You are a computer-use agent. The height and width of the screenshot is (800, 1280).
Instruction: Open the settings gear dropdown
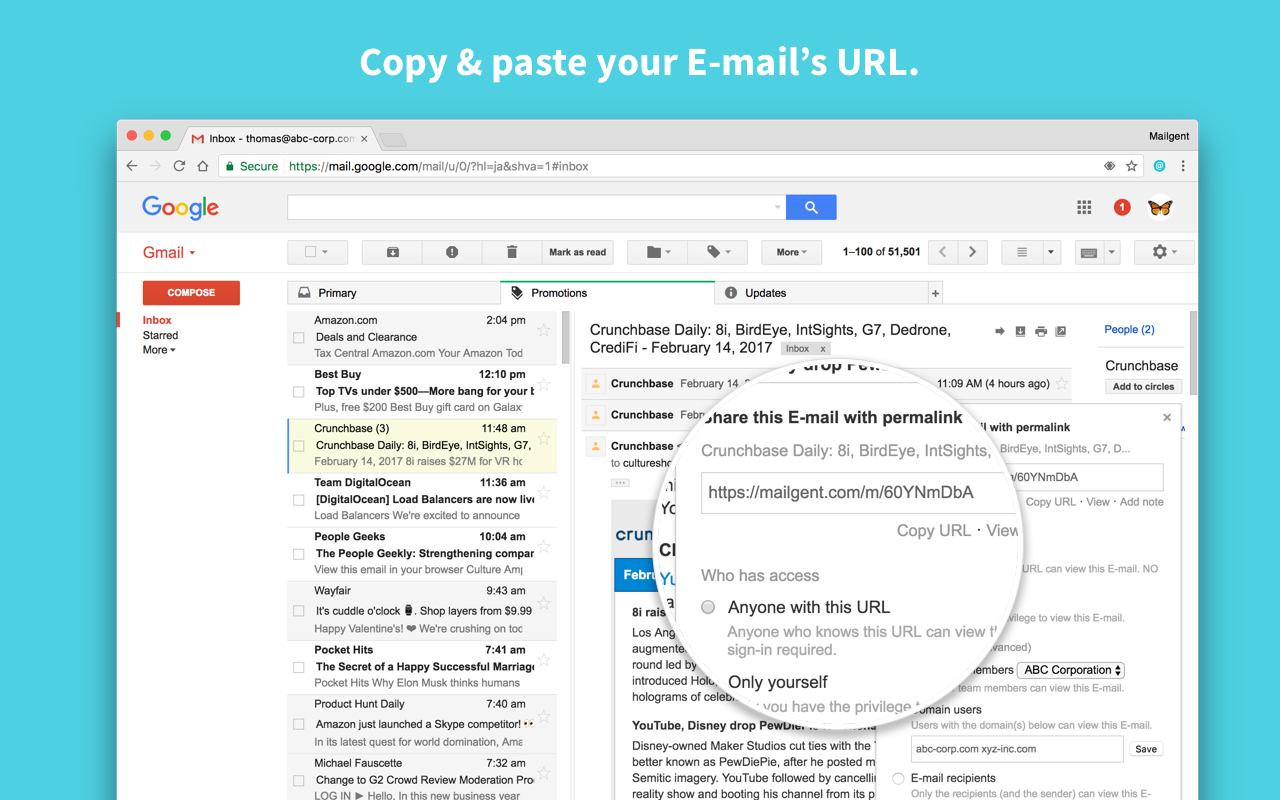click(x=1164, y=252)
